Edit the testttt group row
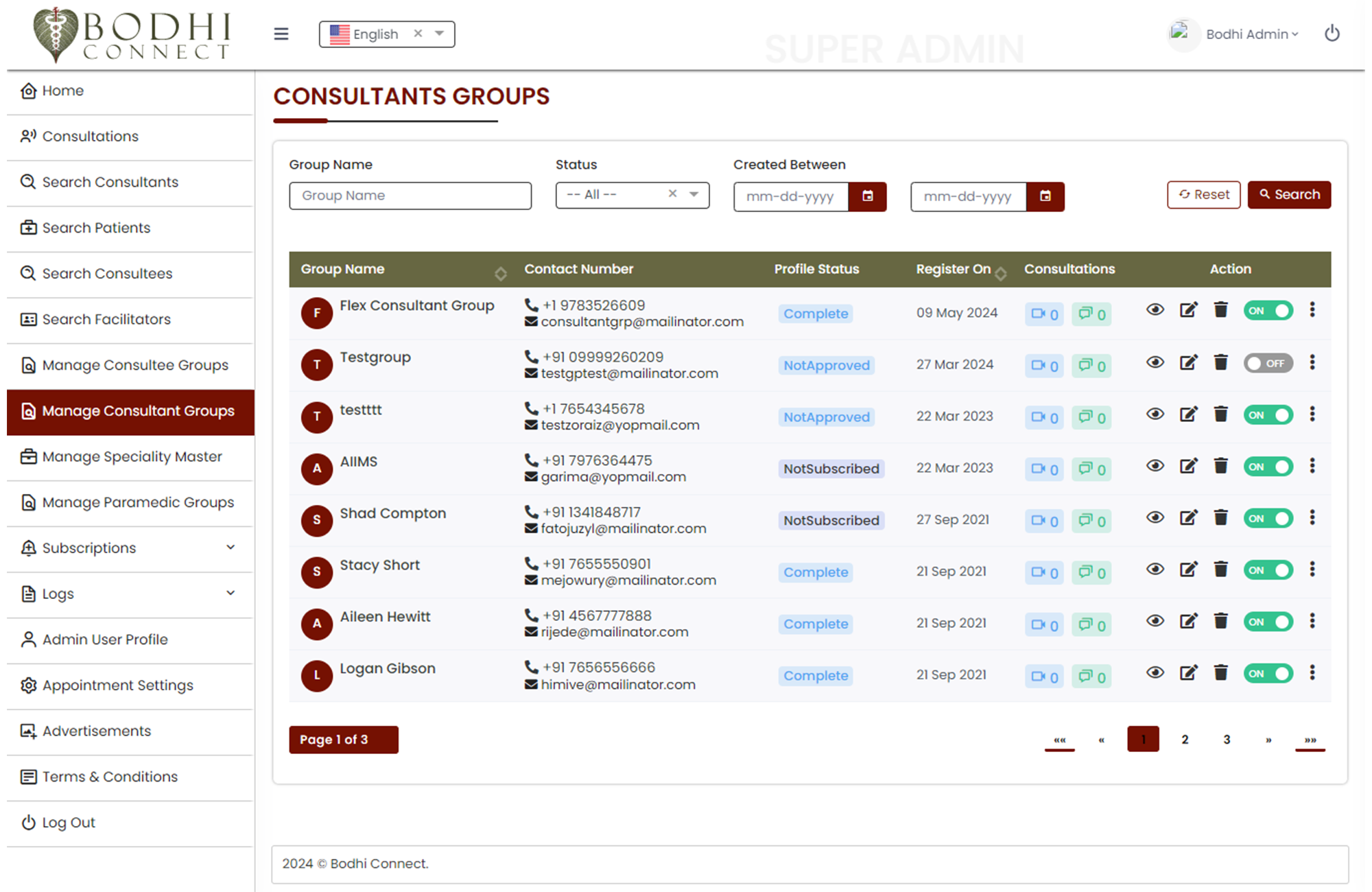 tap(1188, 414)
